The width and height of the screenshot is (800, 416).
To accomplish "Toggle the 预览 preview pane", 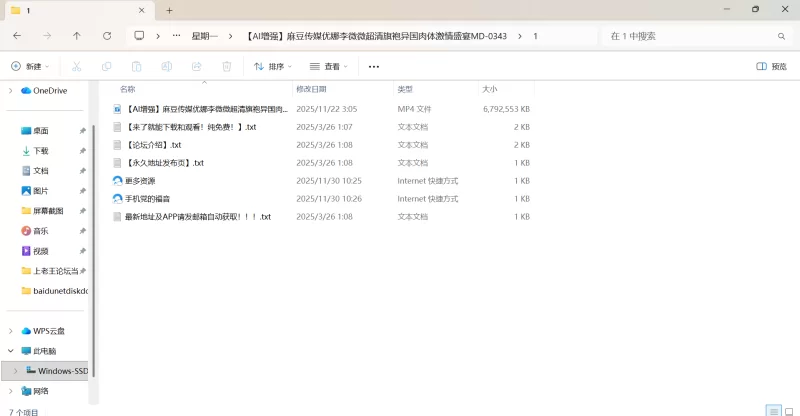I will [x=771, y=67].
